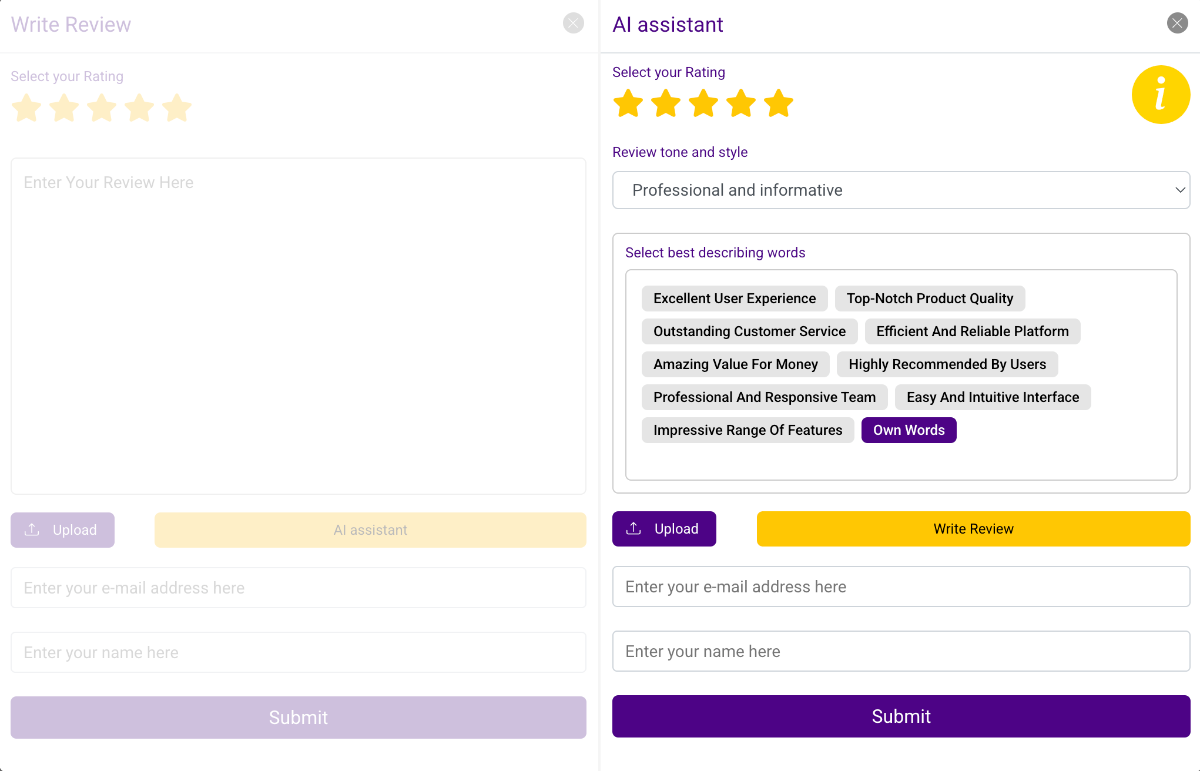Click the name field in Write Review panel
The width and height of the screenshot is (1200, 771).
pos(298,652)
